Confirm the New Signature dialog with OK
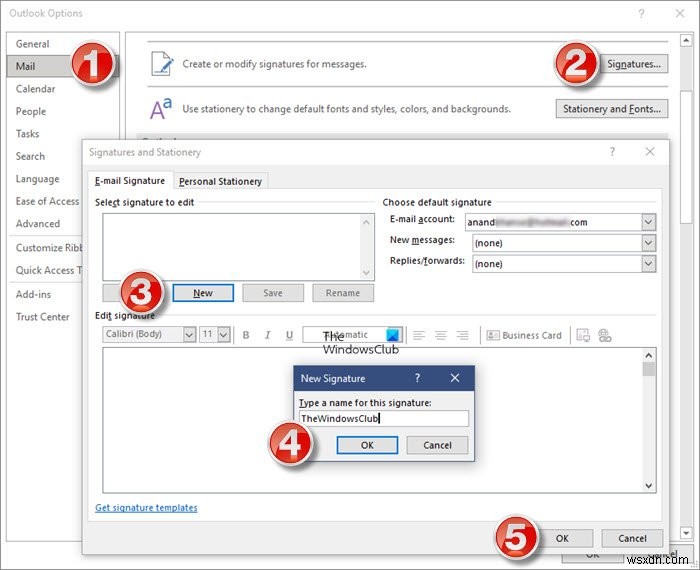The height and width of the screenshot is (570, 700). (x=367, y=445)
